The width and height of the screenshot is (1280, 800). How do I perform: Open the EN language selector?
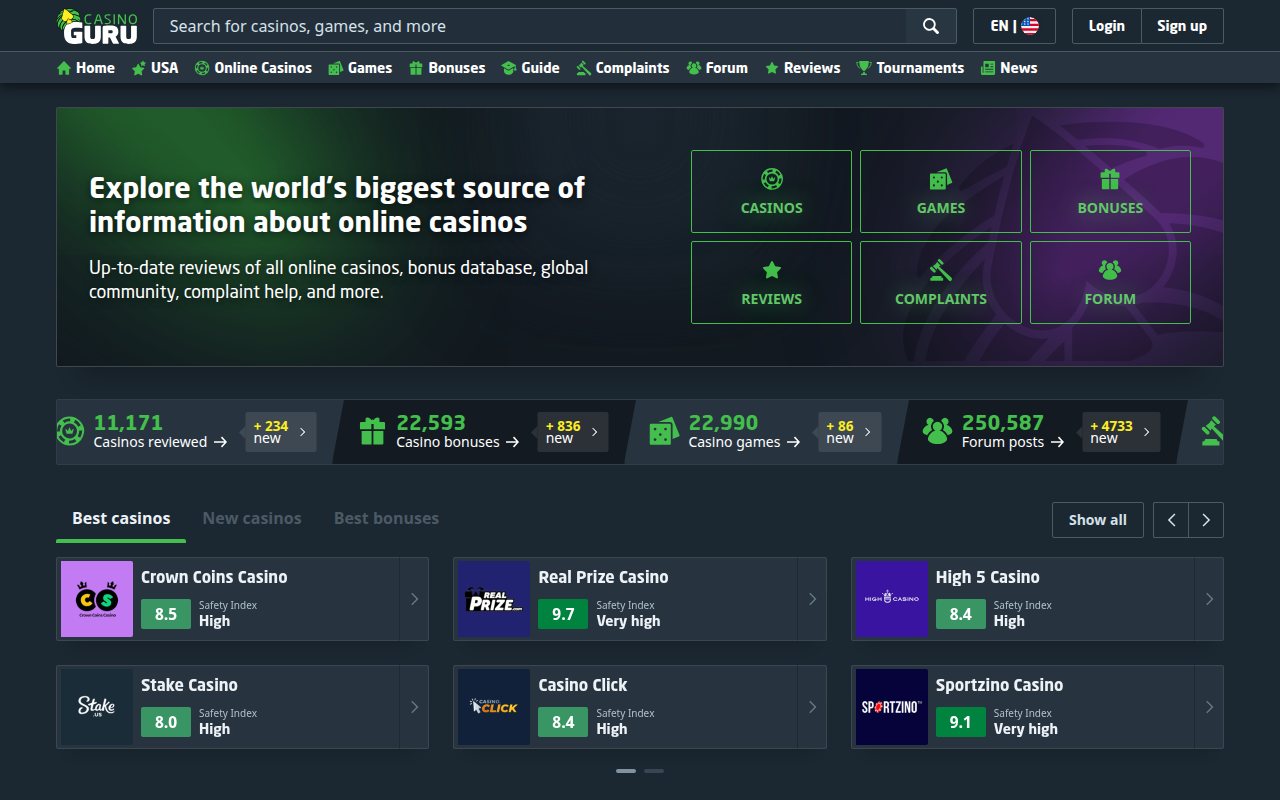point(1014,26)
